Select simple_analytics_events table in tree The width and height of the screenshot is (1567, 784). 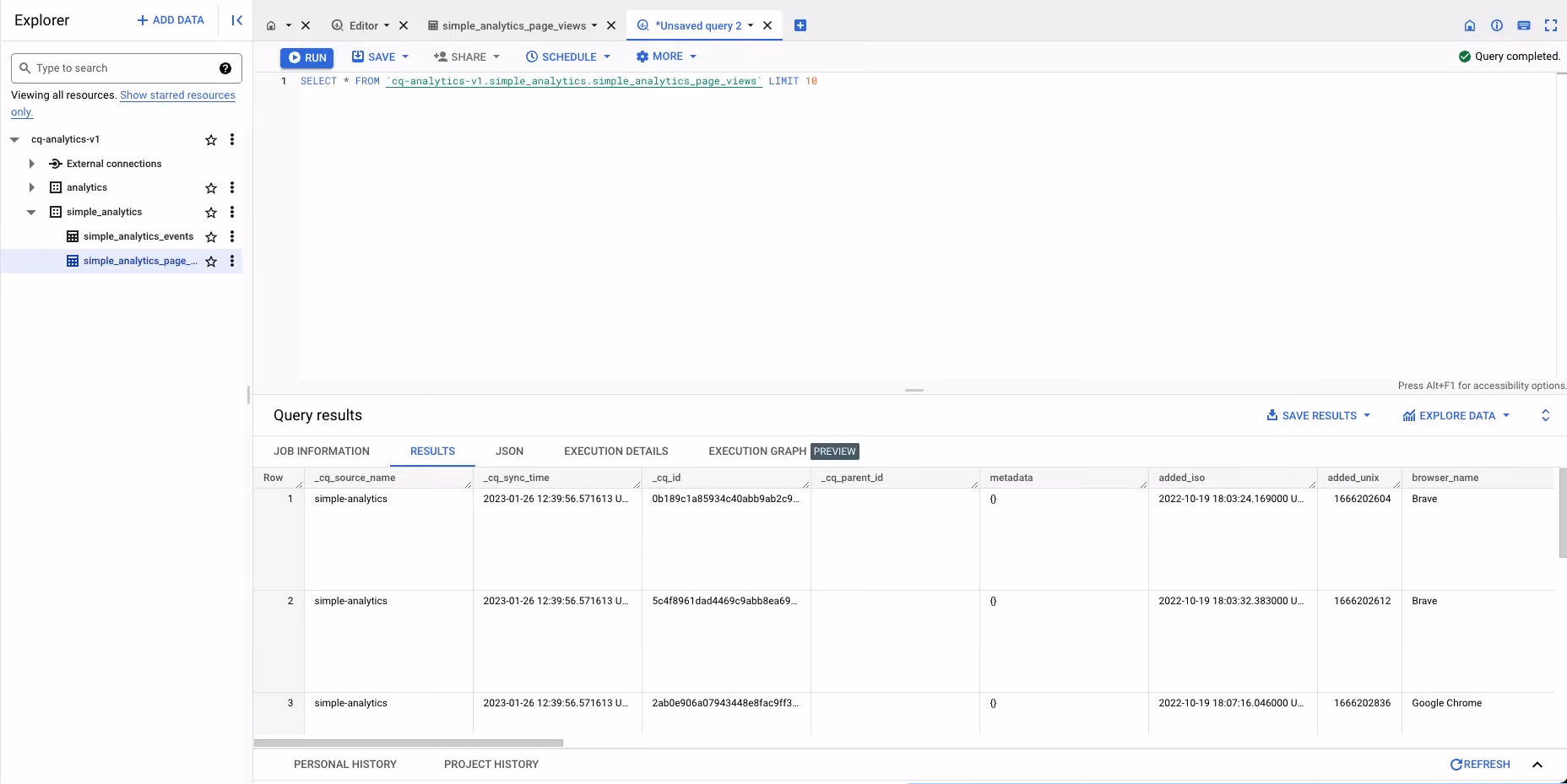(x=138, y=236)
